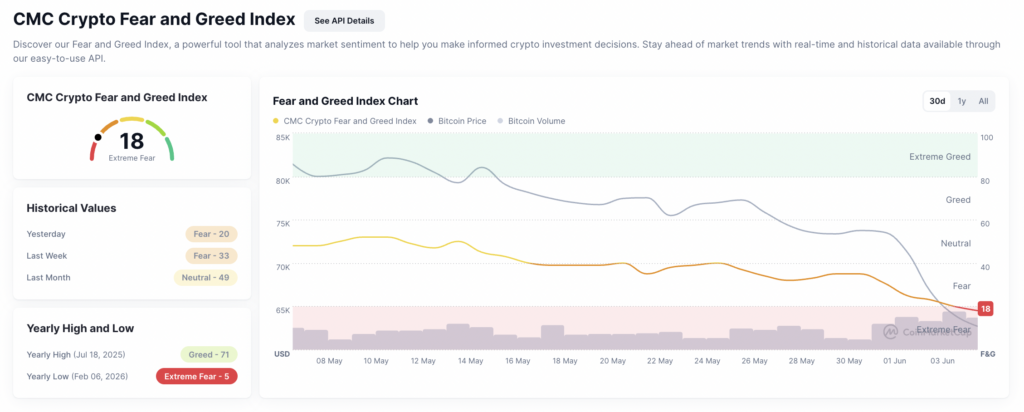
Task: Click the Yearly Low Extreme Fear - 5 badge
Action: (197, 377)
